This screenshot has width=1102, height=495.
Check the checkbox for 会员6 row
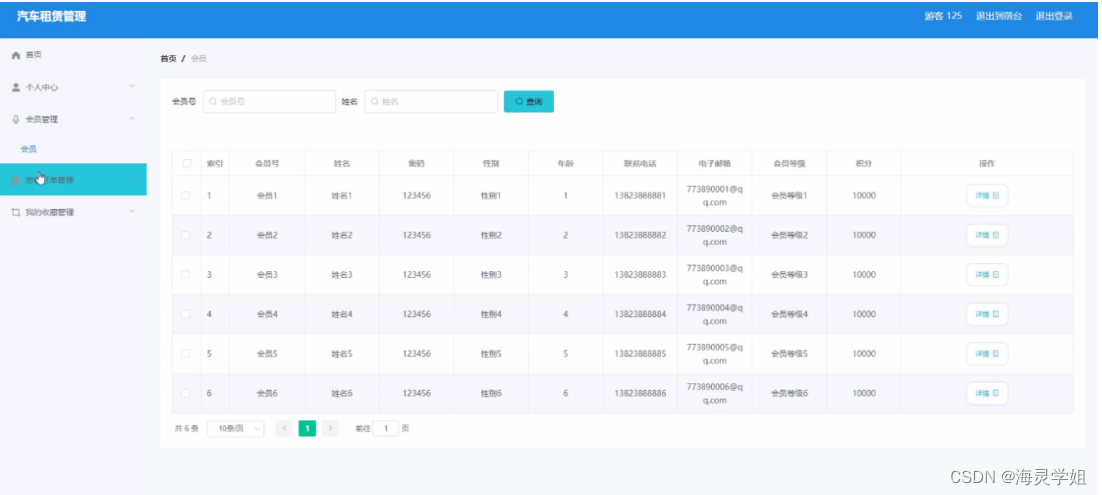click(x=186, y=393)
